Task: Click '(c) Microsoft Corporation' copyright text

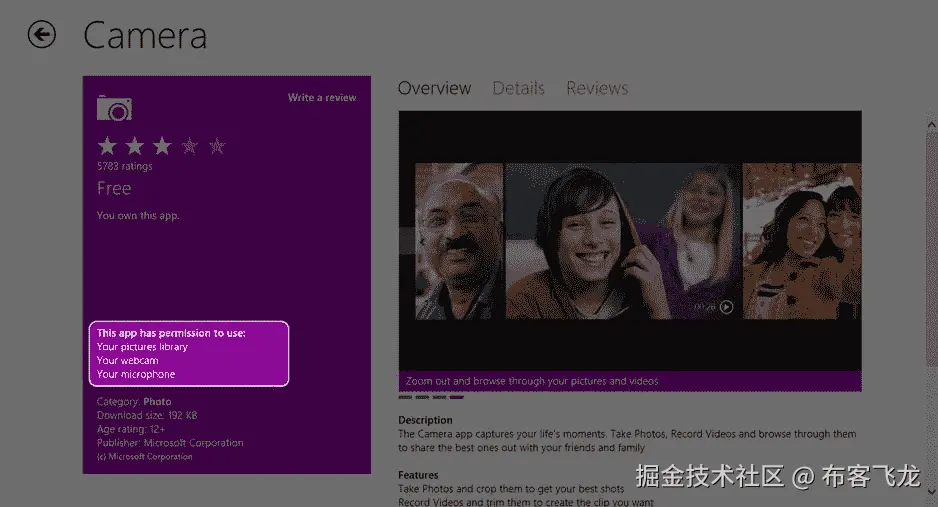Action: tap(145, 457)
